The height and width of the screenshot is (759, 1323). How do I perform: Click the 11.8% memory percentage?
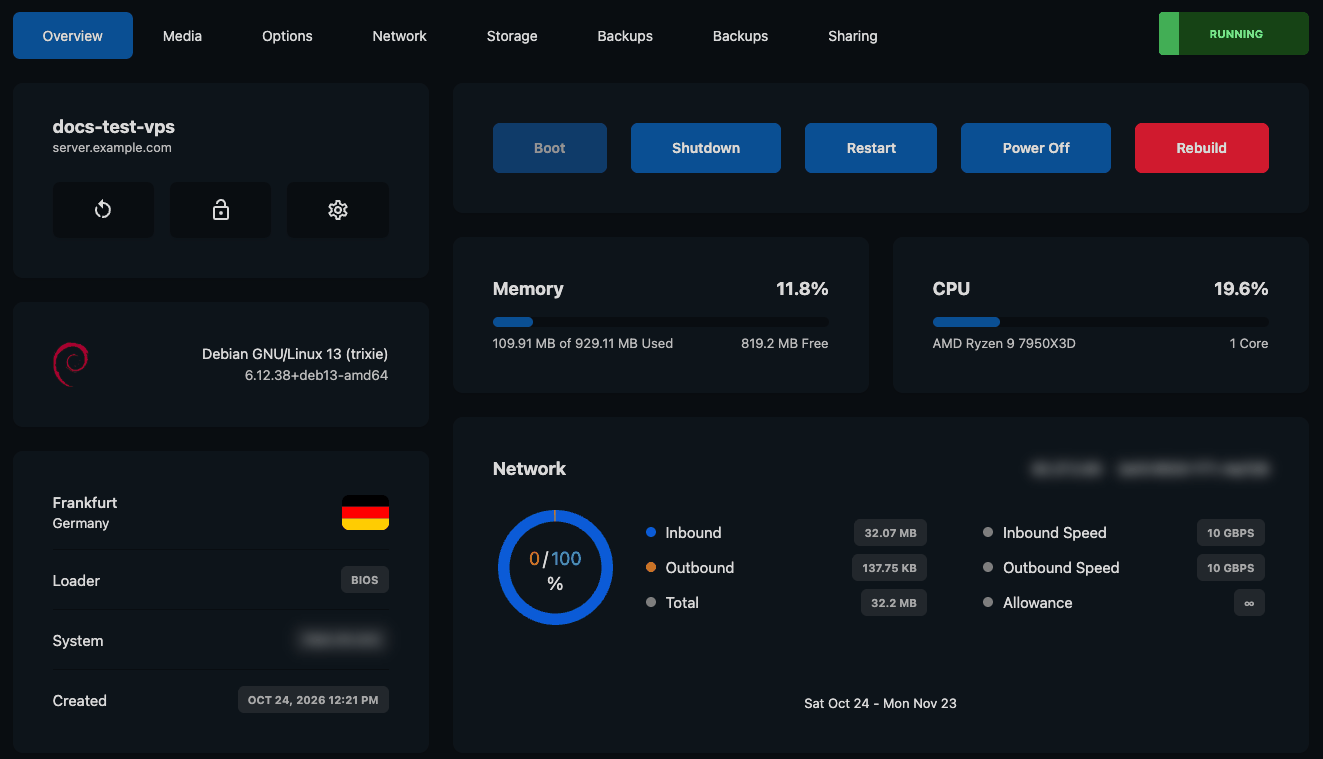803,289
